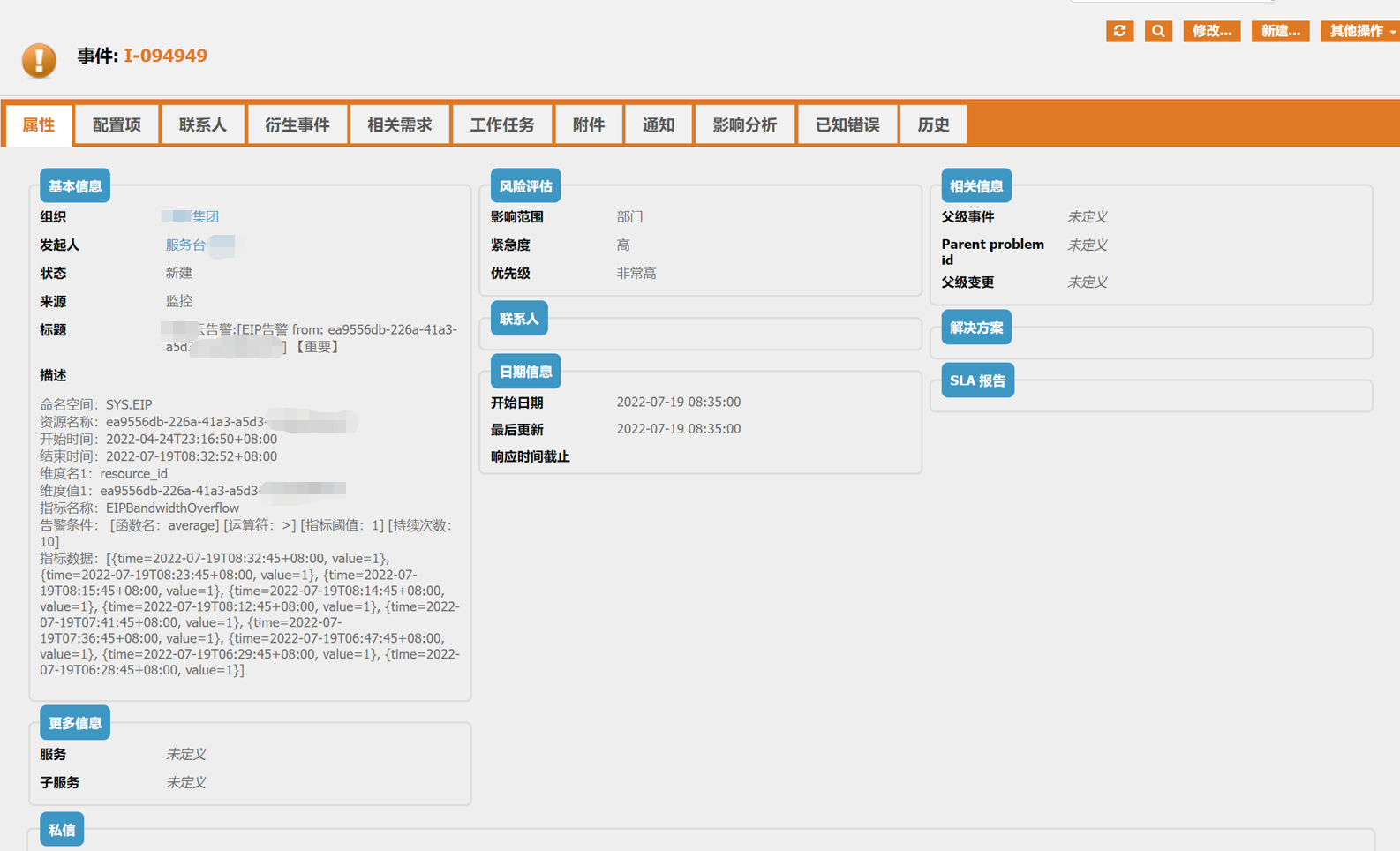Select the 衍生事件 tab
1400x851 pixels.
[297, 124]
